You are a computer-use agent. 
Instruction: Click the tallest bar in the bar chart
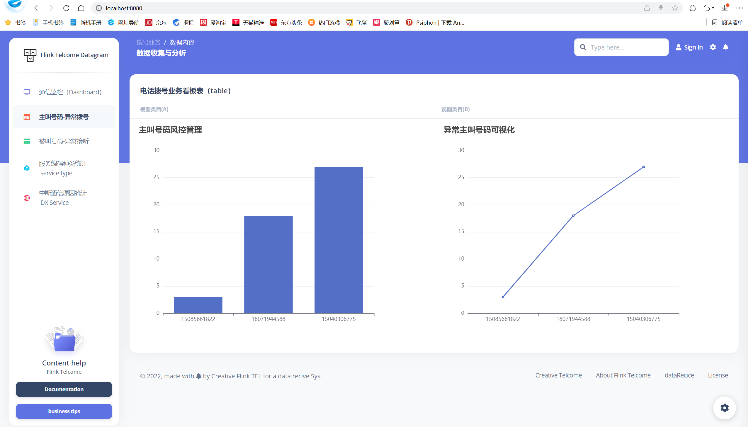[338, 240]
